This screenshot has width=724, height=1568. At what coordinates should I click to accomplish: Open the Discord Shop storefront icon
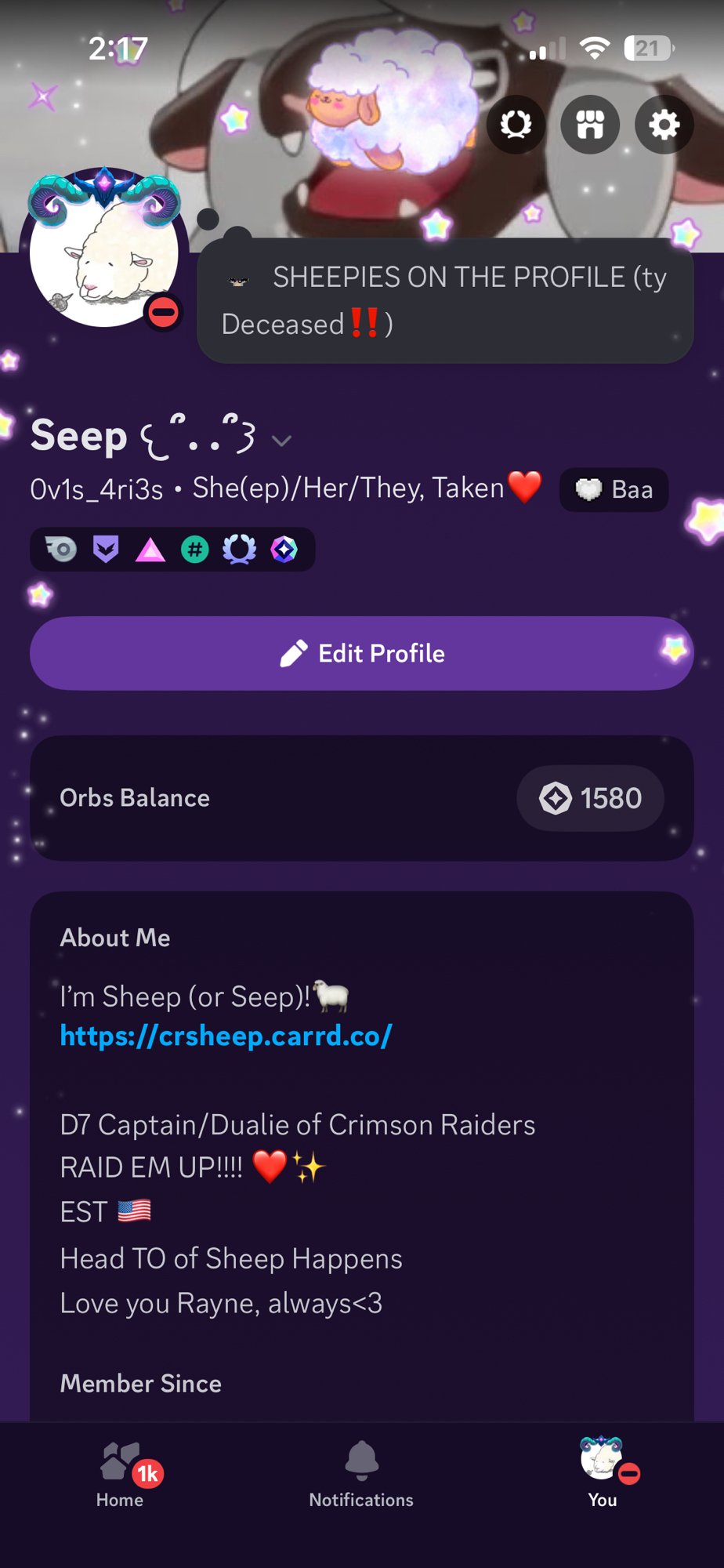[590, 125]
